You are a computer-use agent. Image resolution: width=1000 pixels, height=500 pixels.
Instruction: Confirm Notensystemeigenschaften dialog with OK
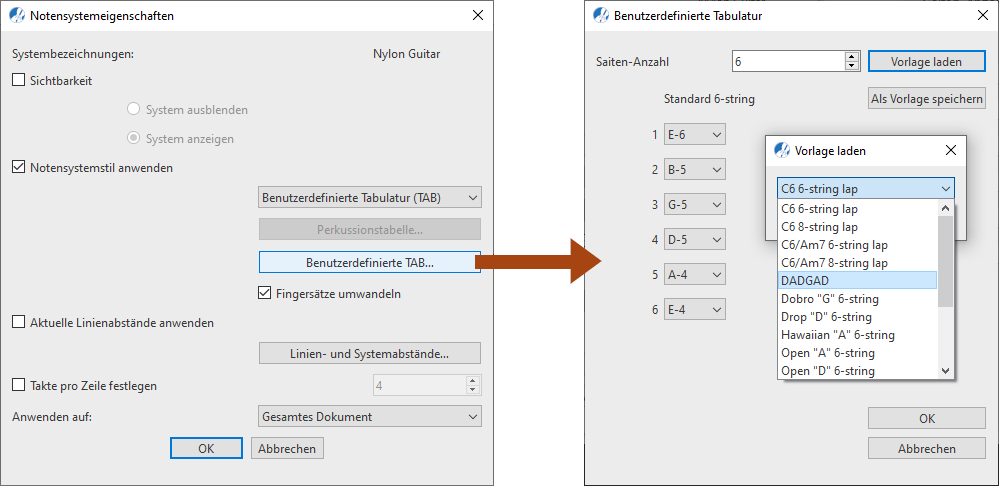206,448
